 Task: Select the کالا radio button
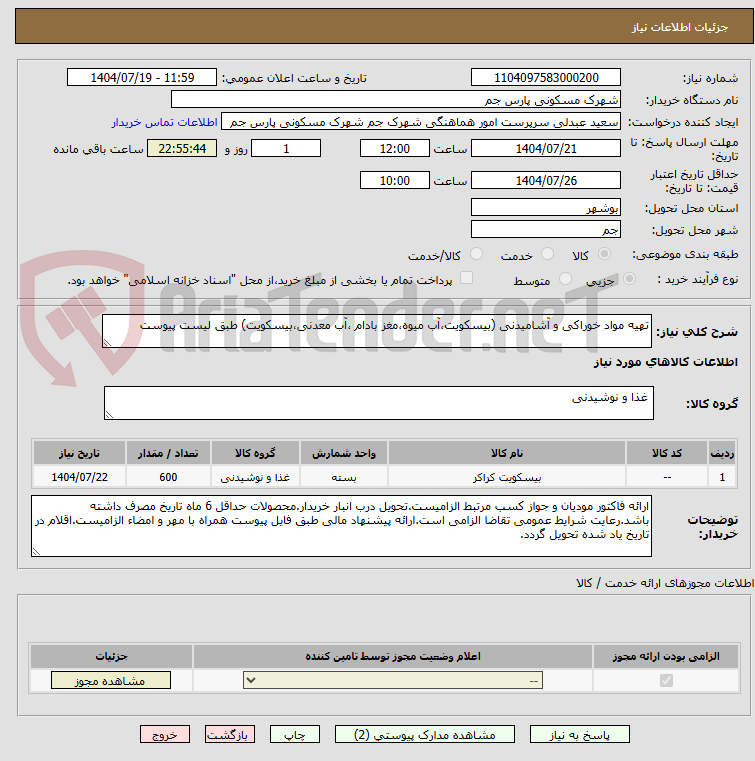(605, 254)
